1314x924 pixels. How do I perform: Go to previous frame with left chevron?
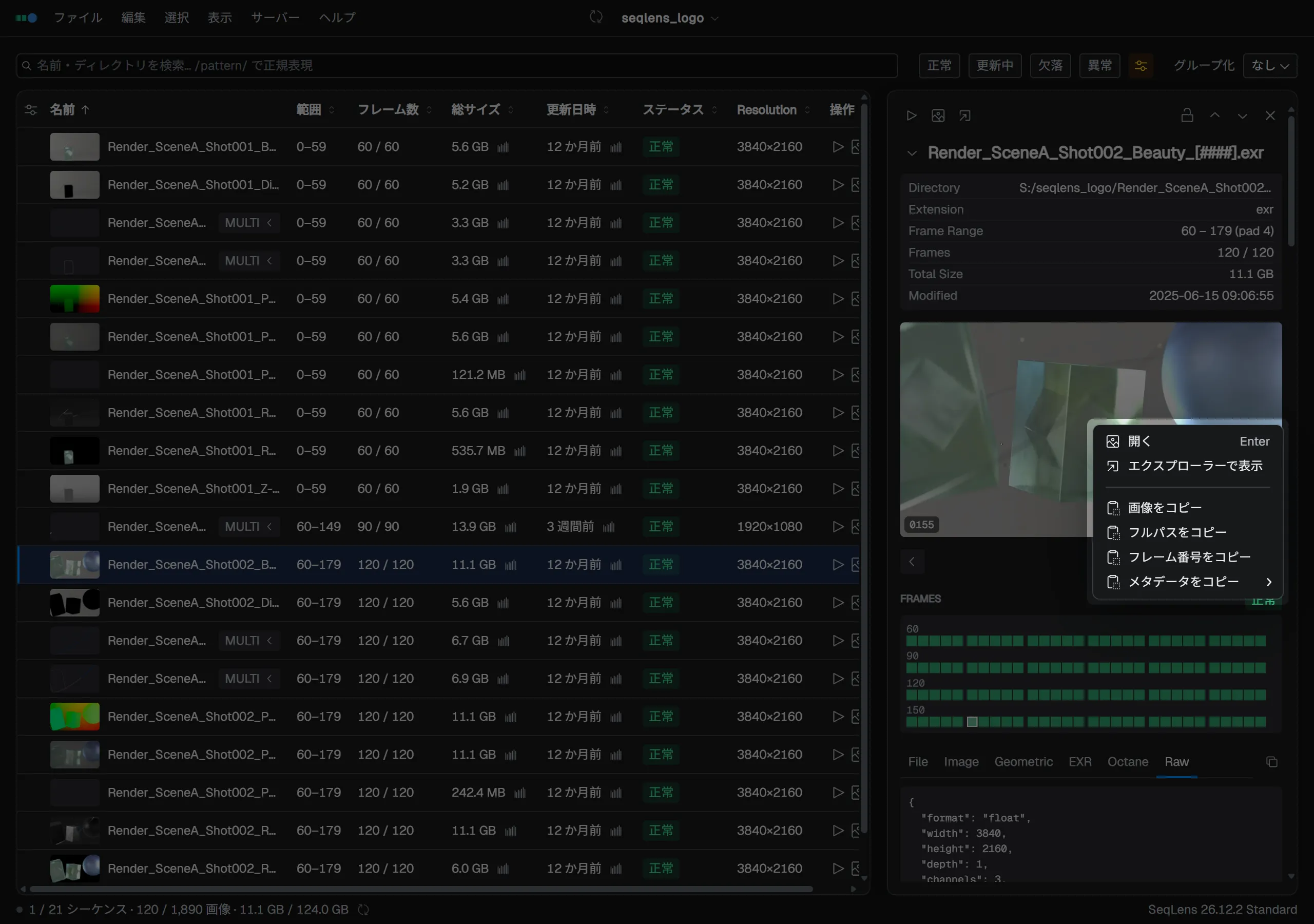912,562
